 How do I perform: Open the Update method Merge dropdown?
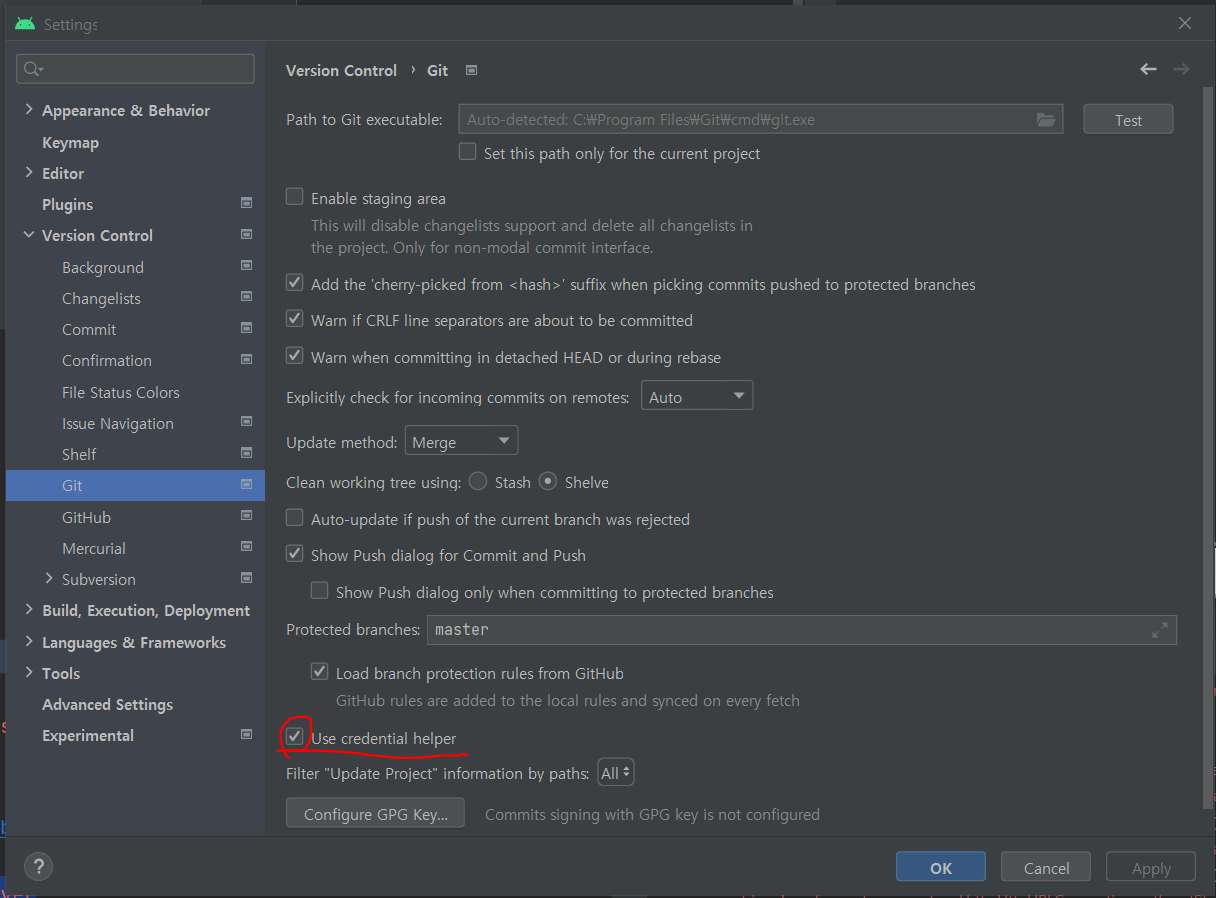tap(461, 441)
